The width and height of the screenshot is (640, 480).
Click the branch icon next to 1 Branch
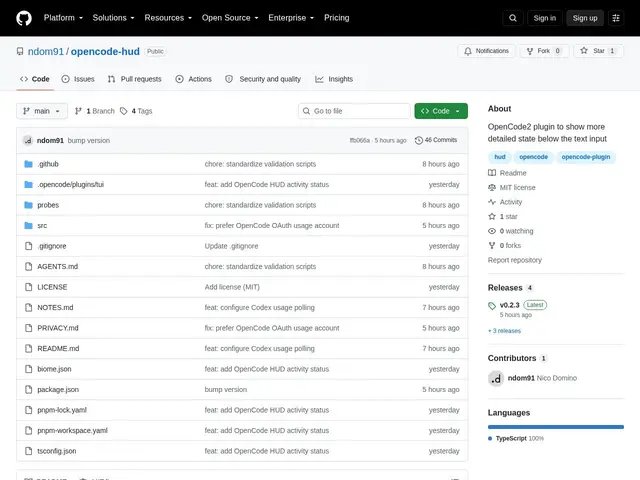pyautogui.click(x=78, y=111)
